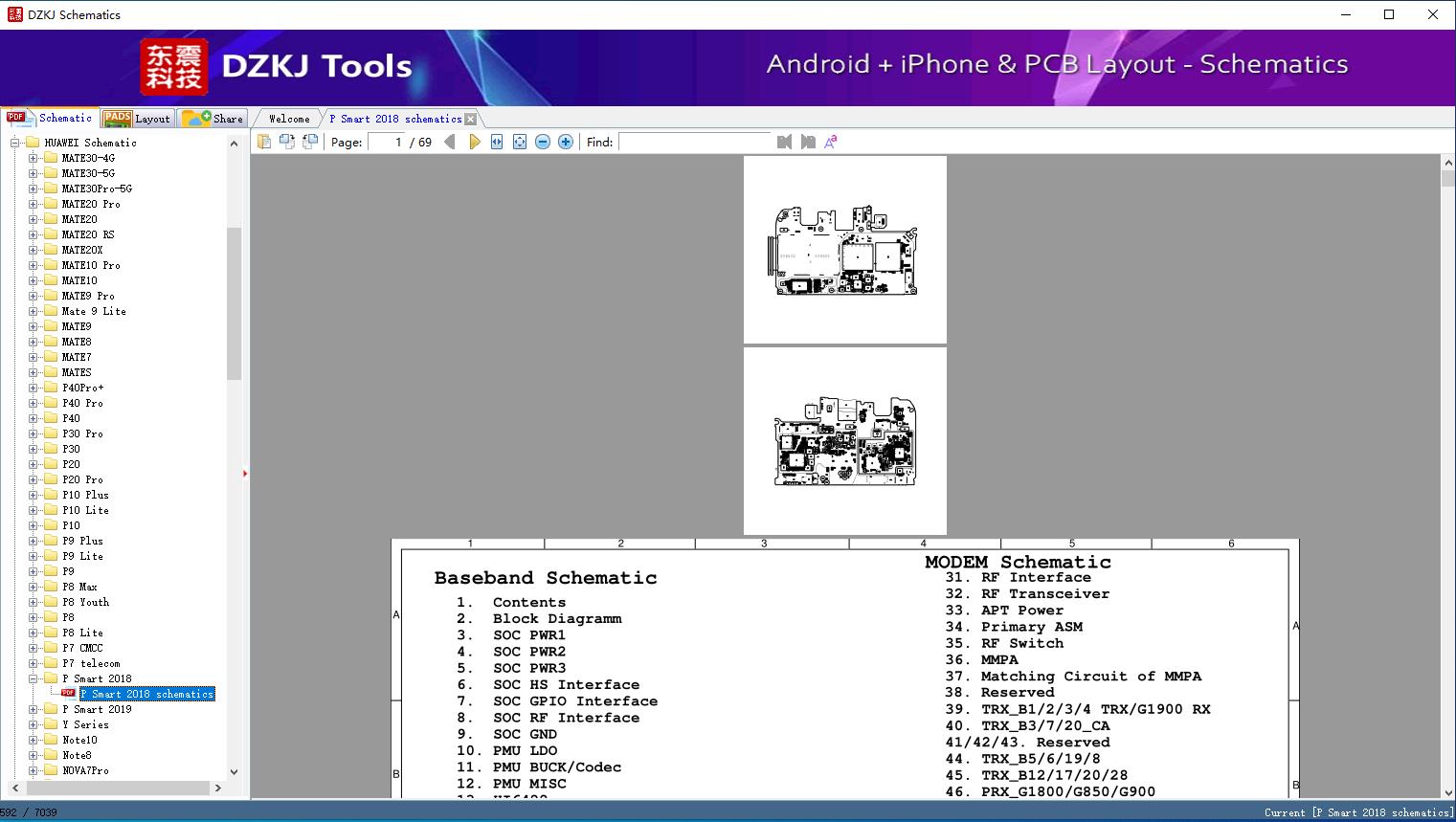Click the tree horizontal scrollbar right arrow
1456x822 pixels.
[x=218, y=788]
